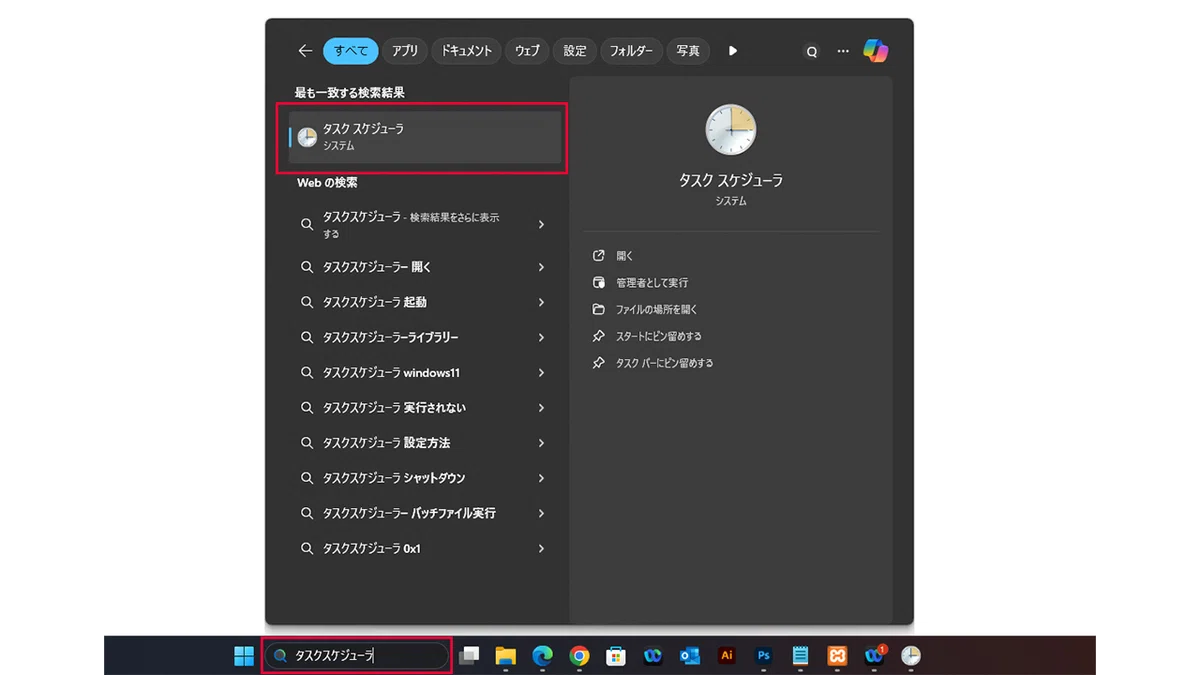Open Task View on taskbar
This screenshot has height=675, width=1200.
pos(469,656)
